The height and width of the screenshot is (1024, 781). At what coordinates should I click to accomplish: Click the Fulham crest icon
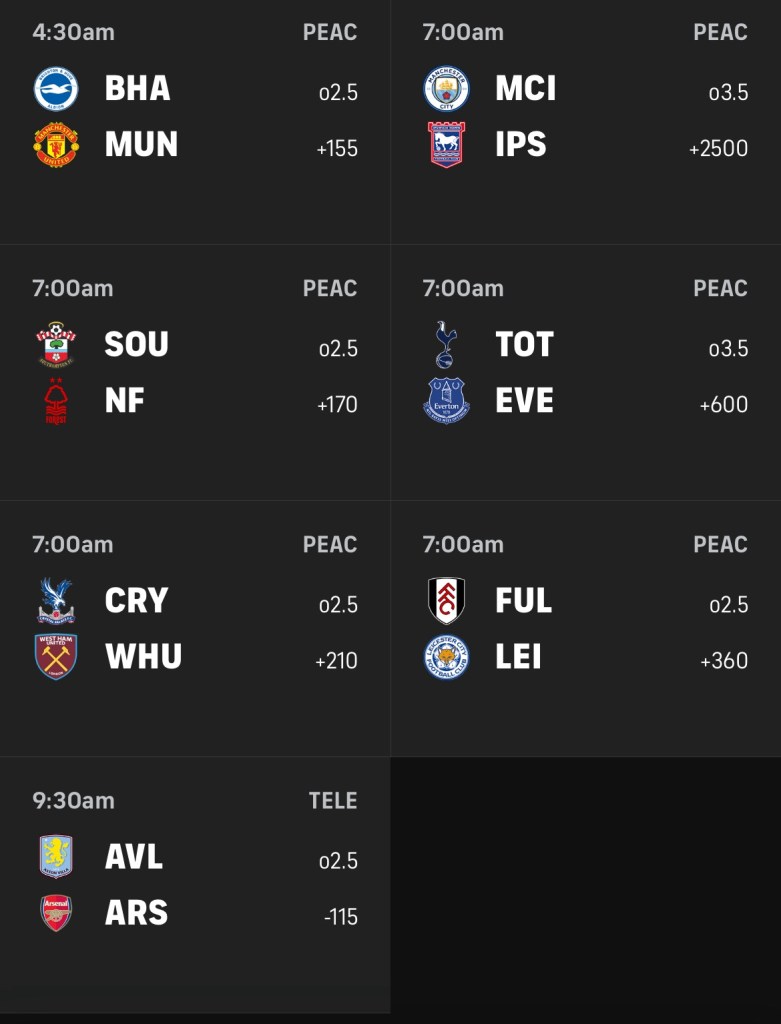coord(446,601)
